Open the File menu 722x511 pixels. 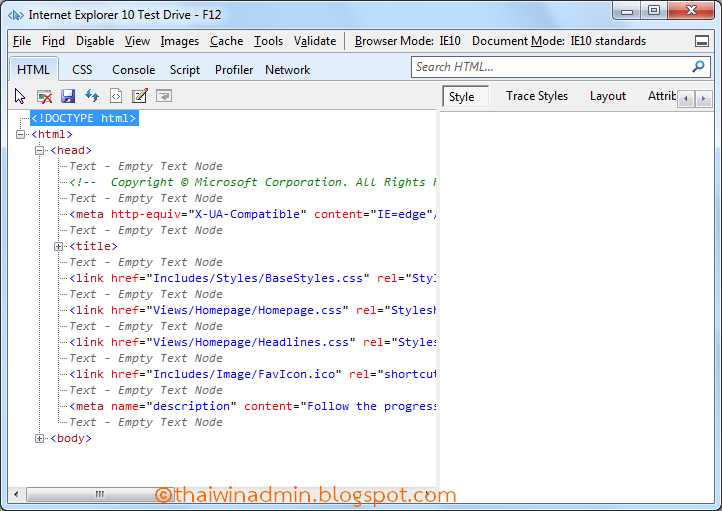coord(22,41)
